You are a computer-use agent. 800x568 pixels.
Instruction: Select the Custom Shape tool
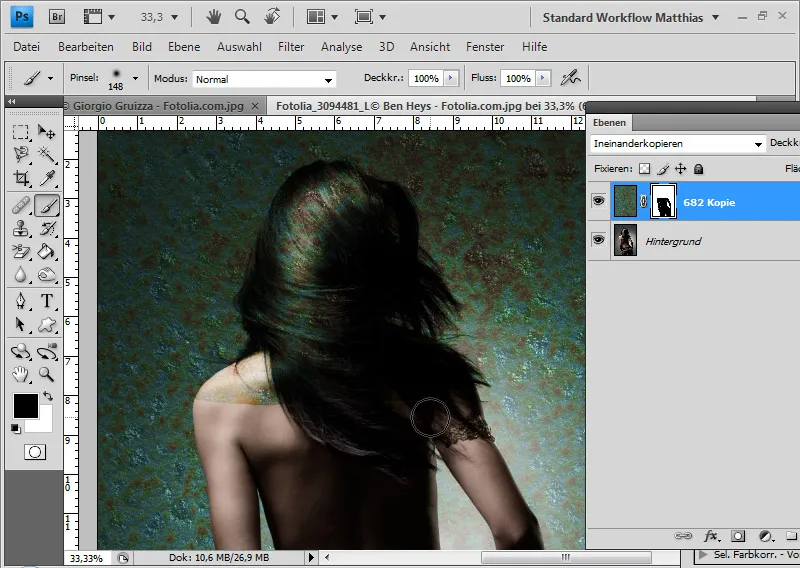(x=47, y=325)
